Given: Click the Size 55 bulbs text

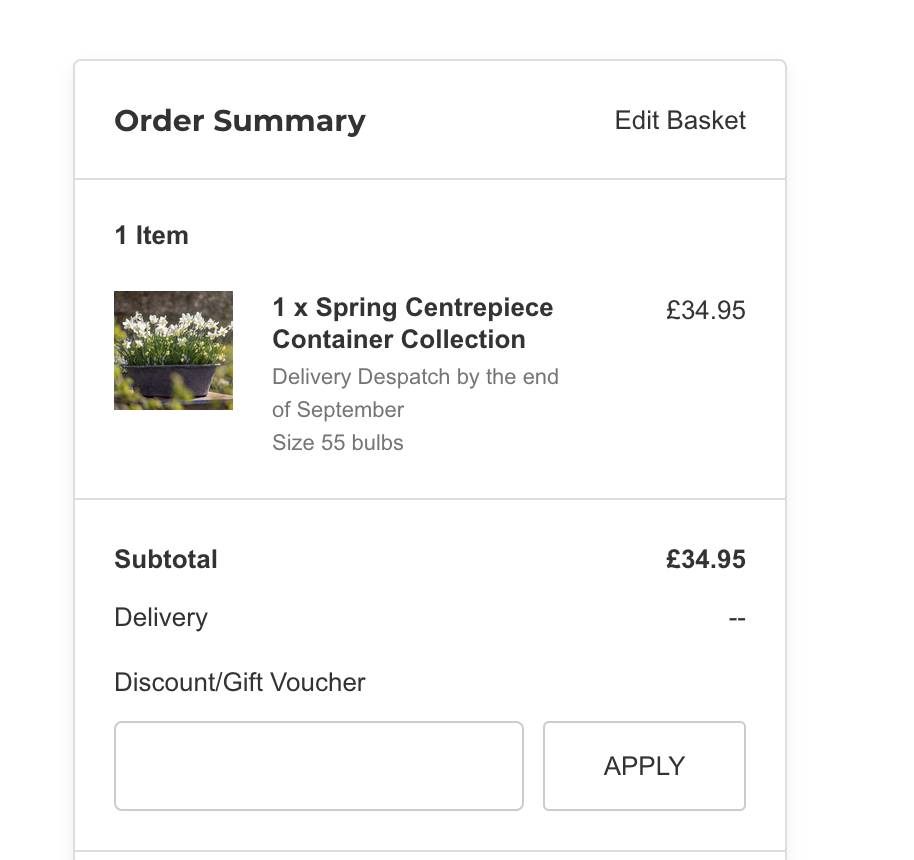Looking at the screenshot, I should pyautogui.click(x=338, y=443).
